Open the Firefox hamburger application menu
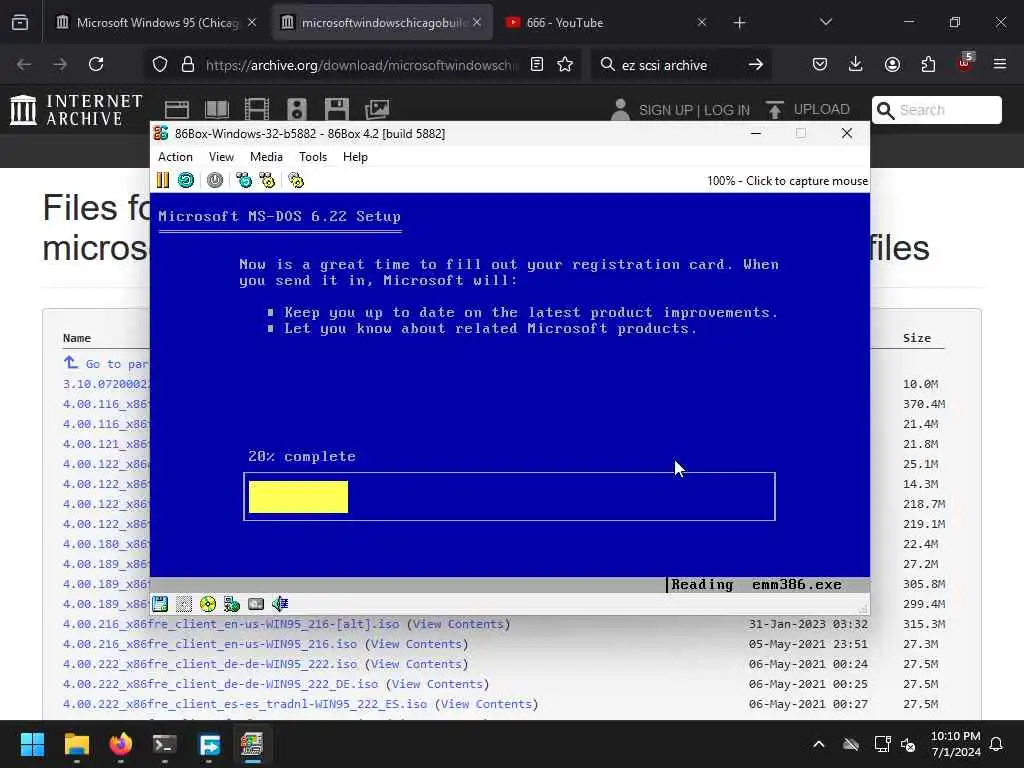1024x768 pixels. coord(1000,64)
